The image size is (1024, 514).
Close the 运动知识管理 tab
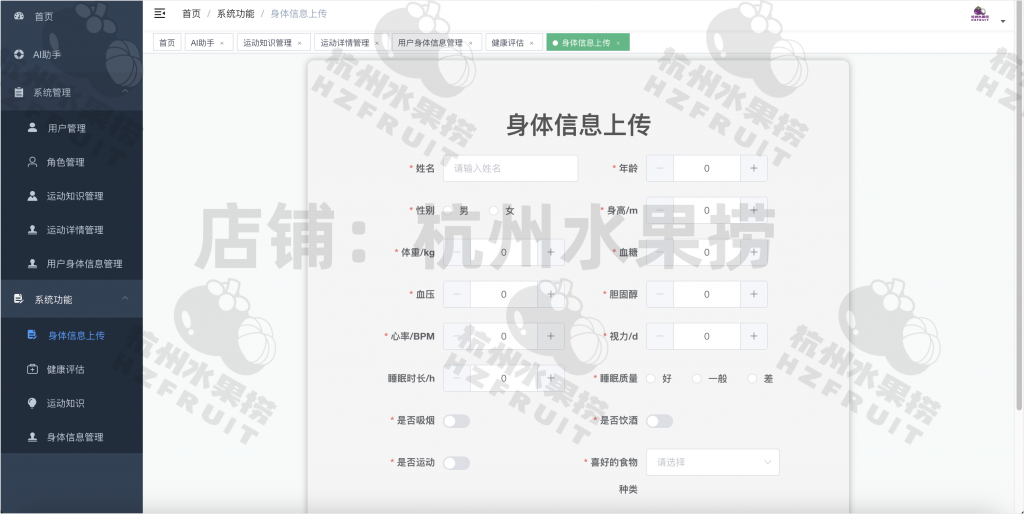pos(299,43)
